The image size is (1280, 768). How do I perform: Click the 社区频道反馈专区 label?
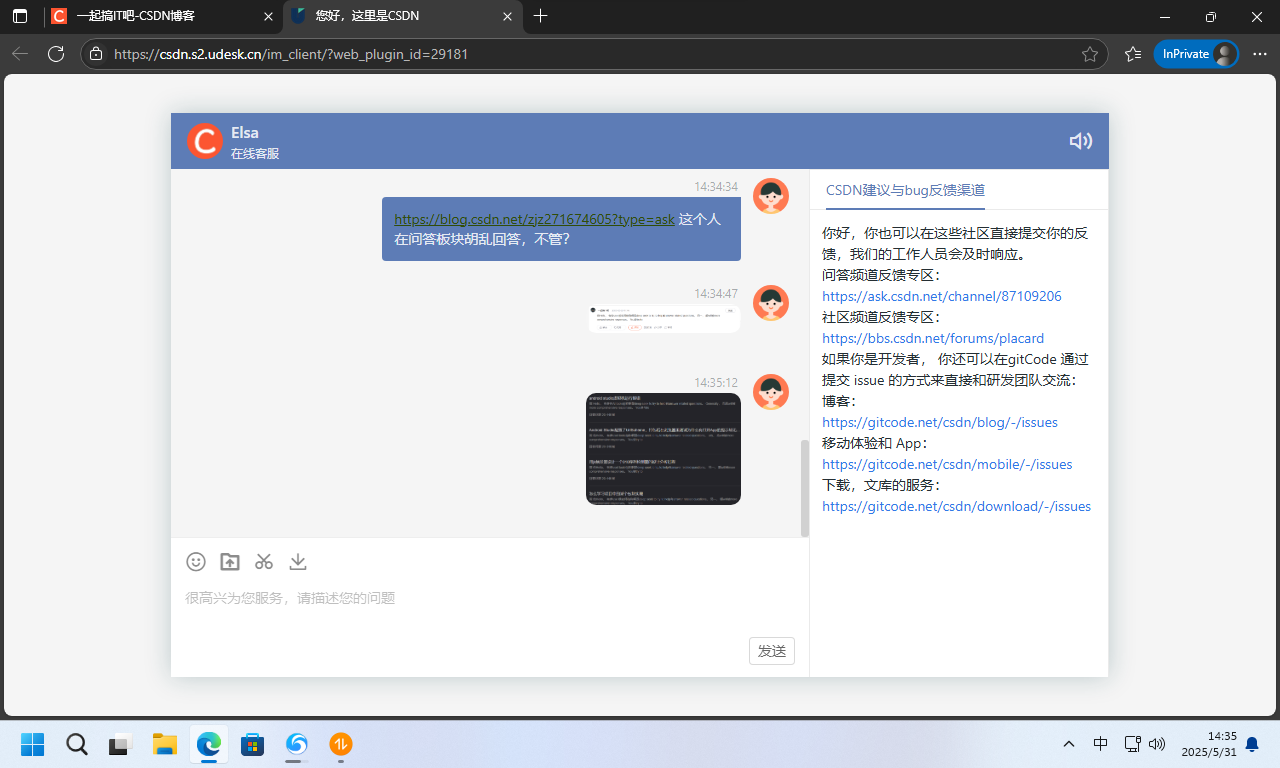point(881,317)
